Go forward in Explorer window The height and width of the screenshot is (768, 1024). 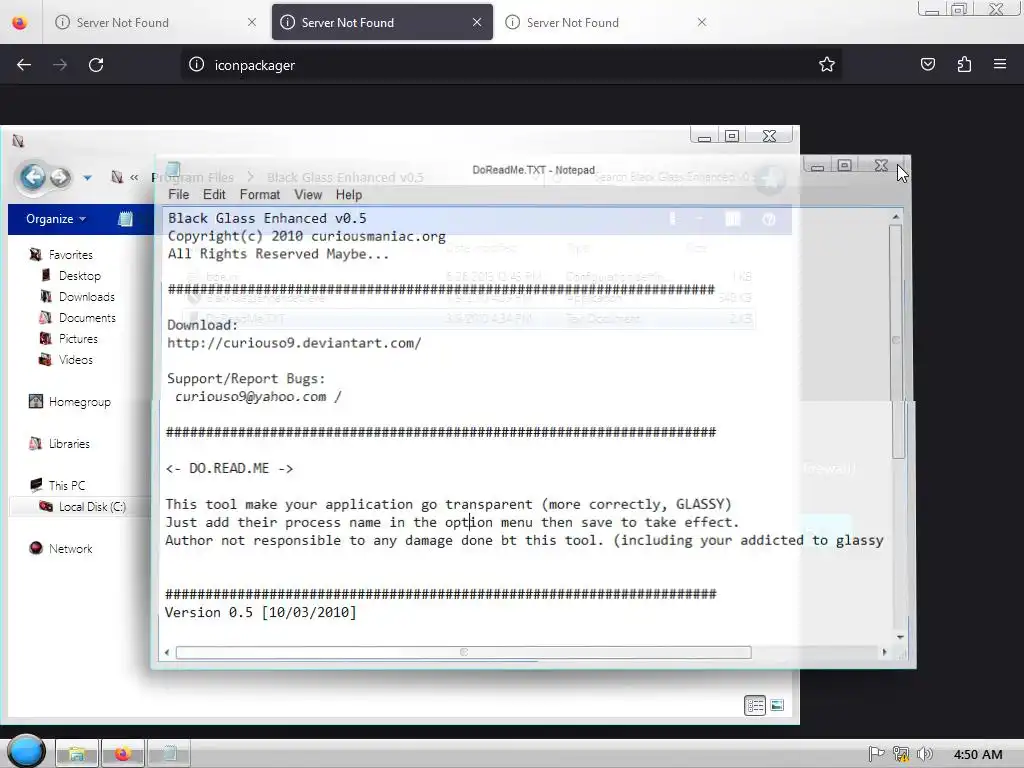pos(60,177)
